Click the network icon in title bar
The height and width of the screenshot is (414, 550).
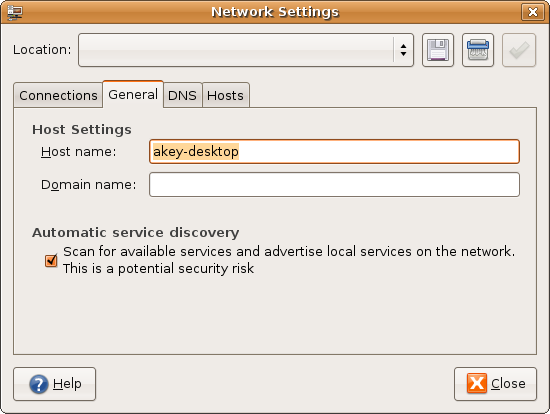coord(15,12)
